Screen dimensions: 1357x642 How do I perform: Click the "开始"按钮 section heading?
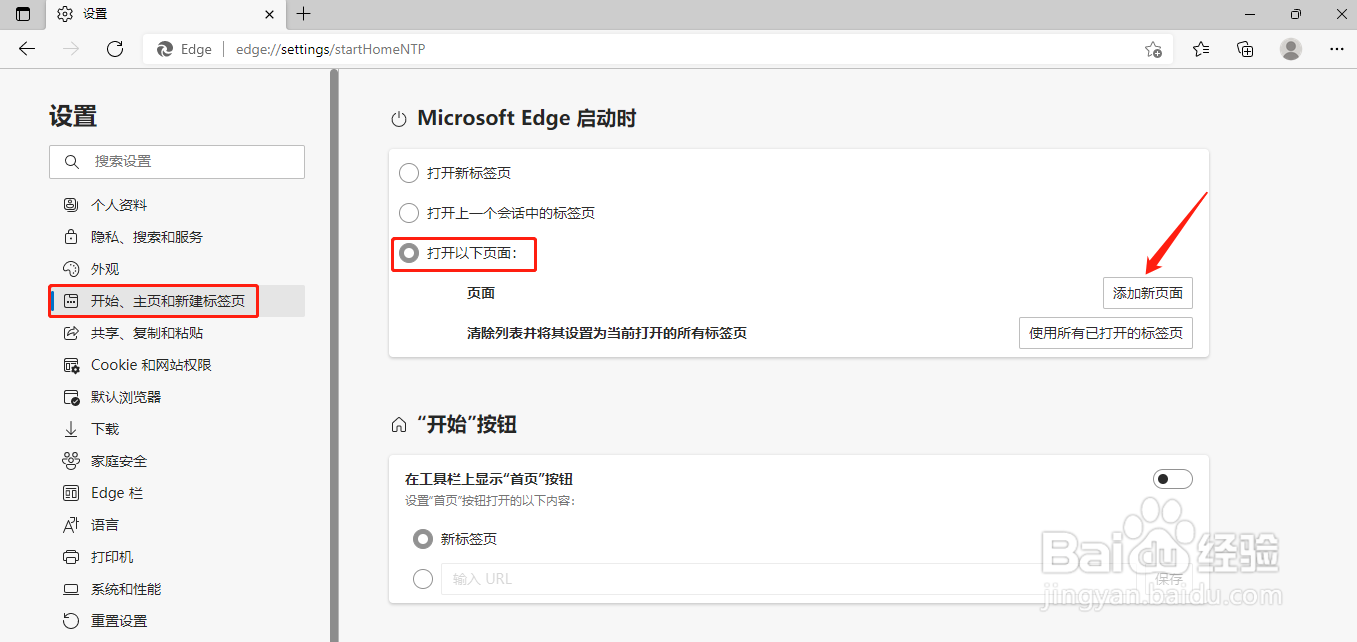[x=467, y=425]
